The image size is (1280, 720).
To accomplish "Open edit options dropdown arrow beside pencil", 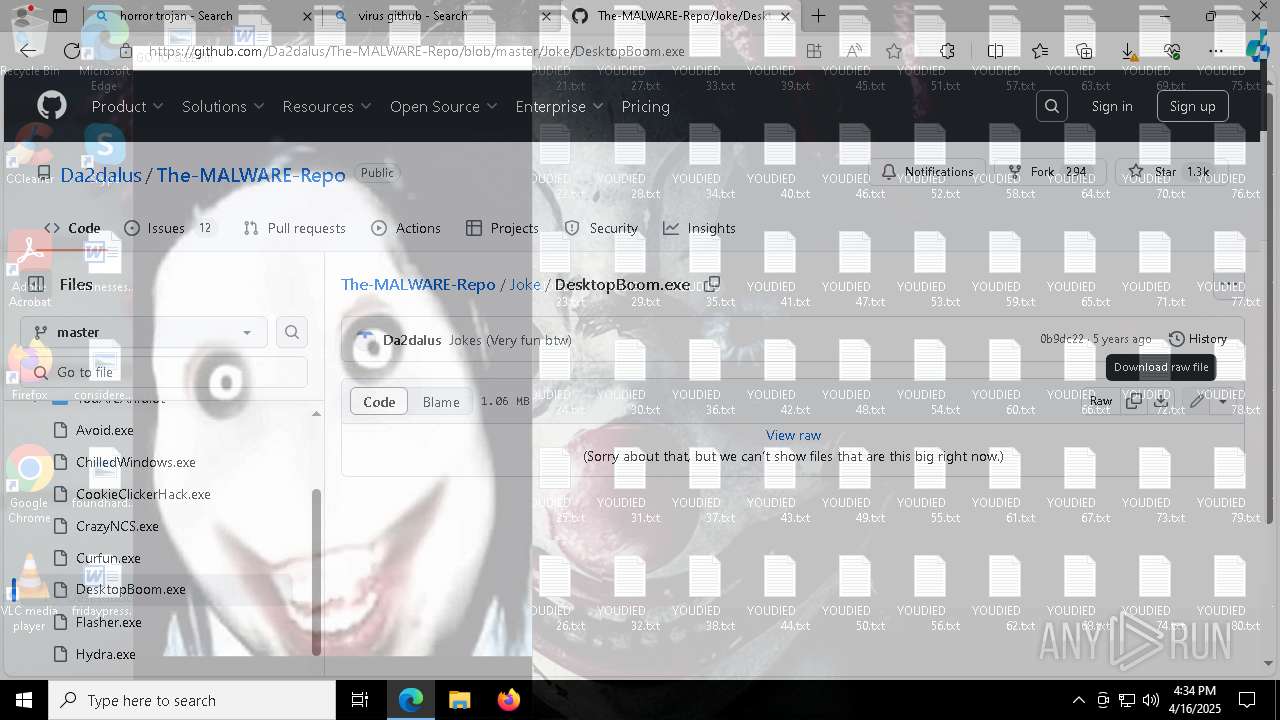I will [x=1221, y=401].
